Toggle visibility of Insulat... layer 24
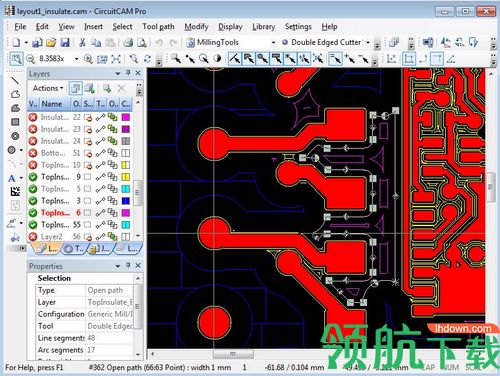This screenshot has height=376, width=500. (x=33, y=141)
